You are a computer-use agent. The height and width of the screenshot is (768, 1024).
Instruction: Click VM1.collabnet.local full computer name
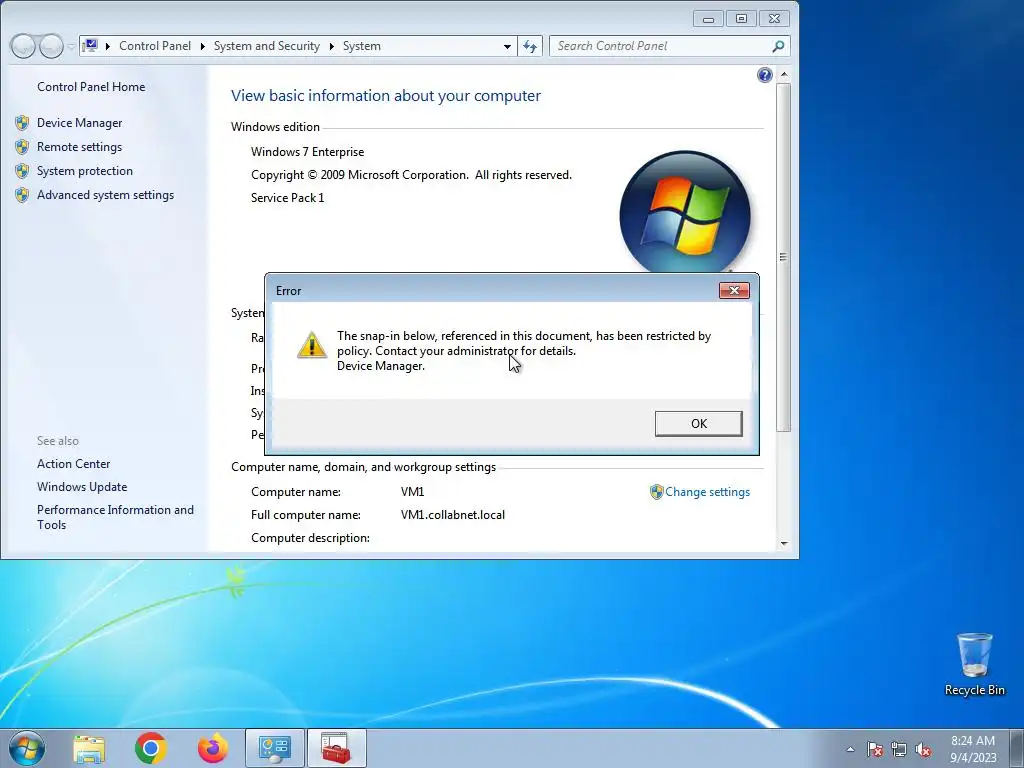453,515
